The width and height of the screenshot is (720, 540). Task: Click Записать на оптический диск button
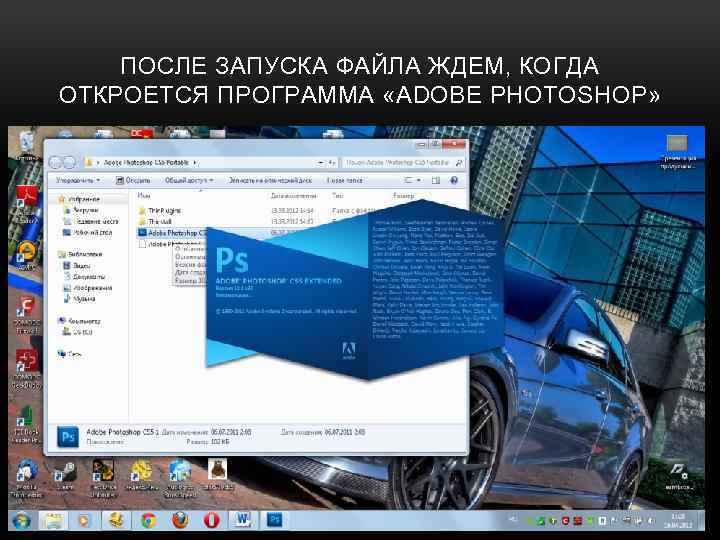pyautogui.click(x=270, y=180)
